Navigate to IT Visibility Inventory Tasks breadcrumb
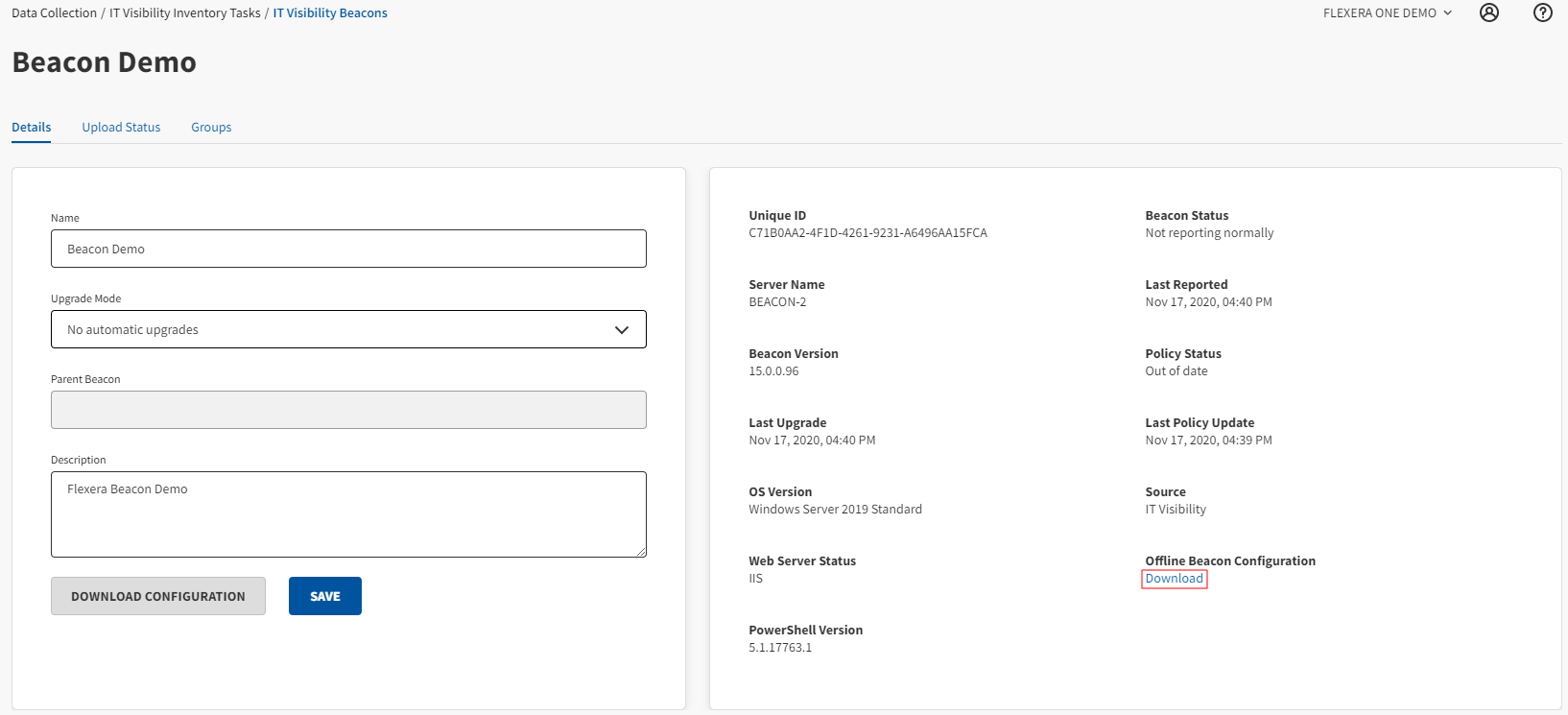Image resolution: width=1568 pixels, height=715 pixels. (185, 13)
